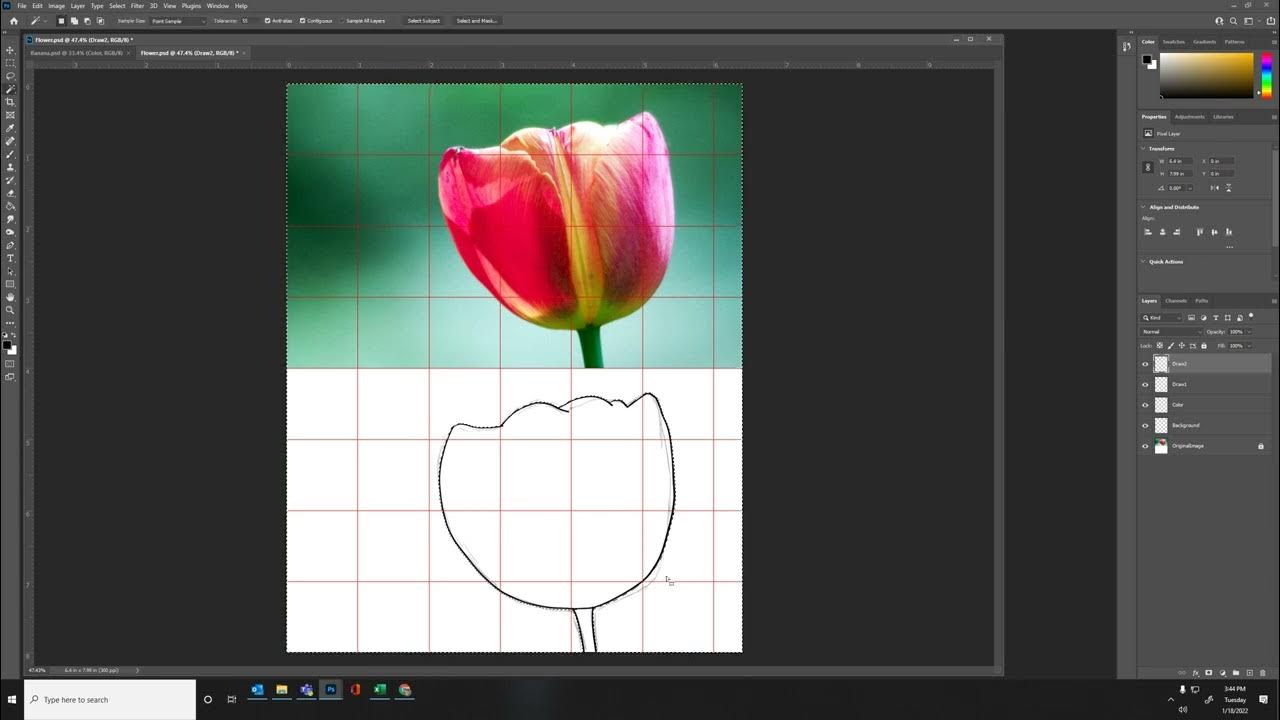Select the Move tool

point(11,50)
